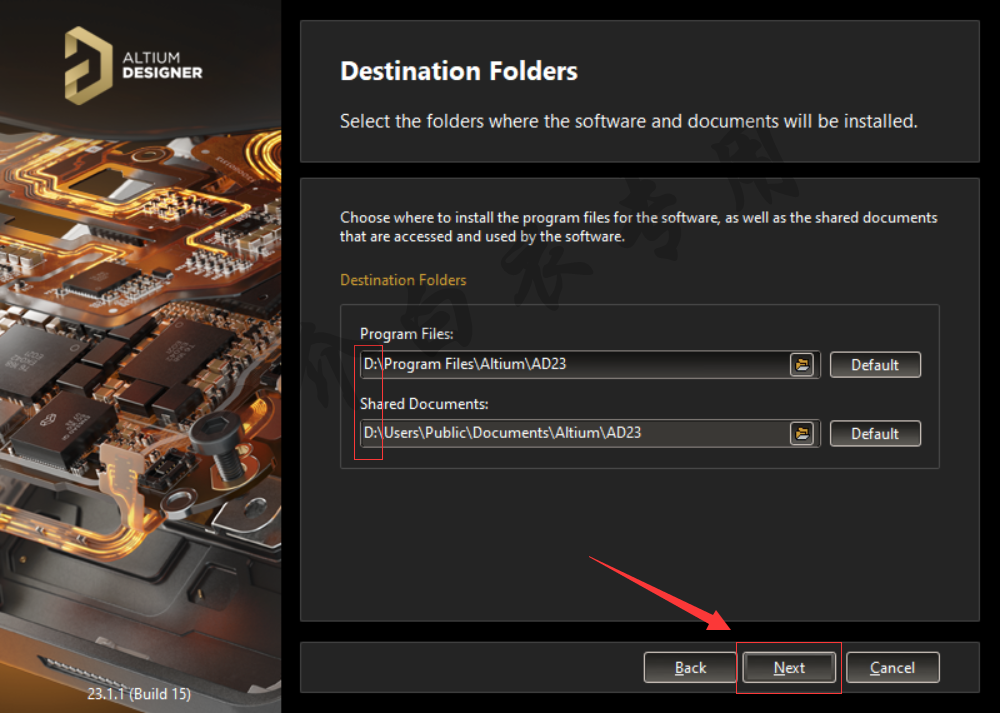The width and height of the screenshot is (1000, 713).
Task: Browse folder icon for Program Files
Action: tap(802, 365)
